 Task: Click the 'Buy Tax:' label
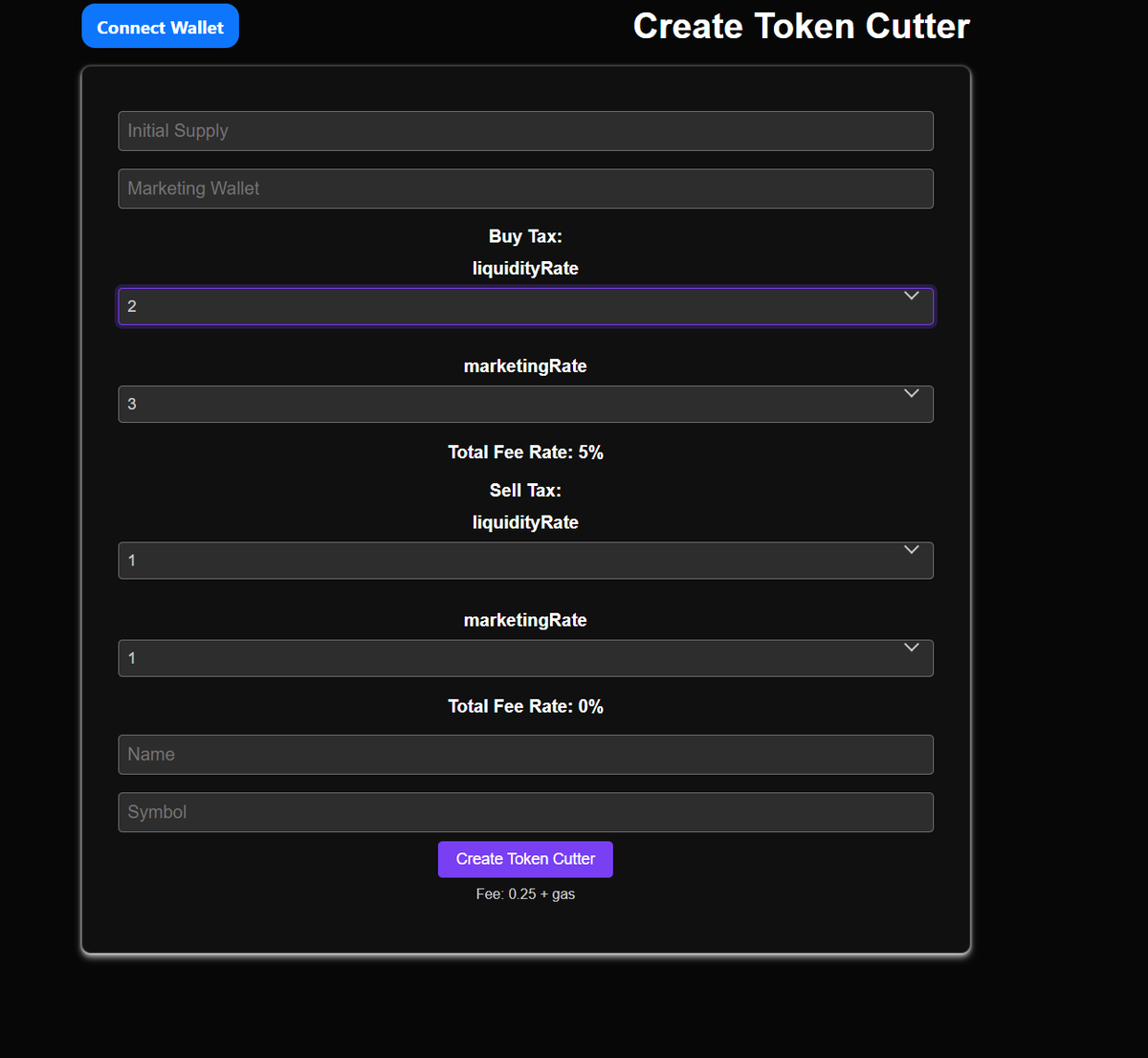coord(525,236)
